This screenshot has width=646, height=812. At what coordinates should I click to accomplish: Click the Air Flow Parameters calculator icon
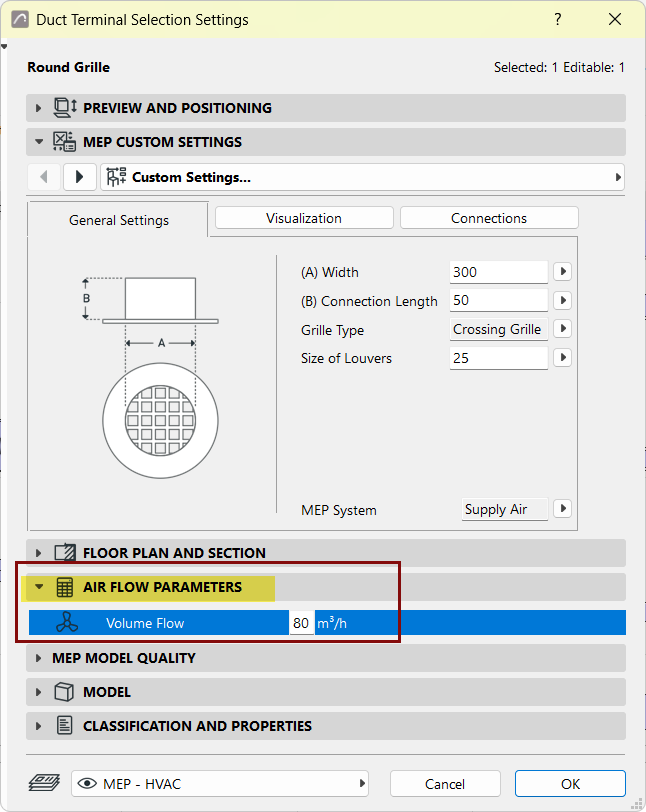(65, 587)
